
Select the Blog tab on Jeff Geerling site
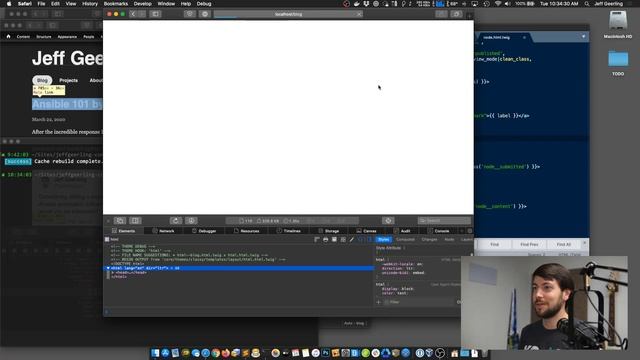point(42,80)
